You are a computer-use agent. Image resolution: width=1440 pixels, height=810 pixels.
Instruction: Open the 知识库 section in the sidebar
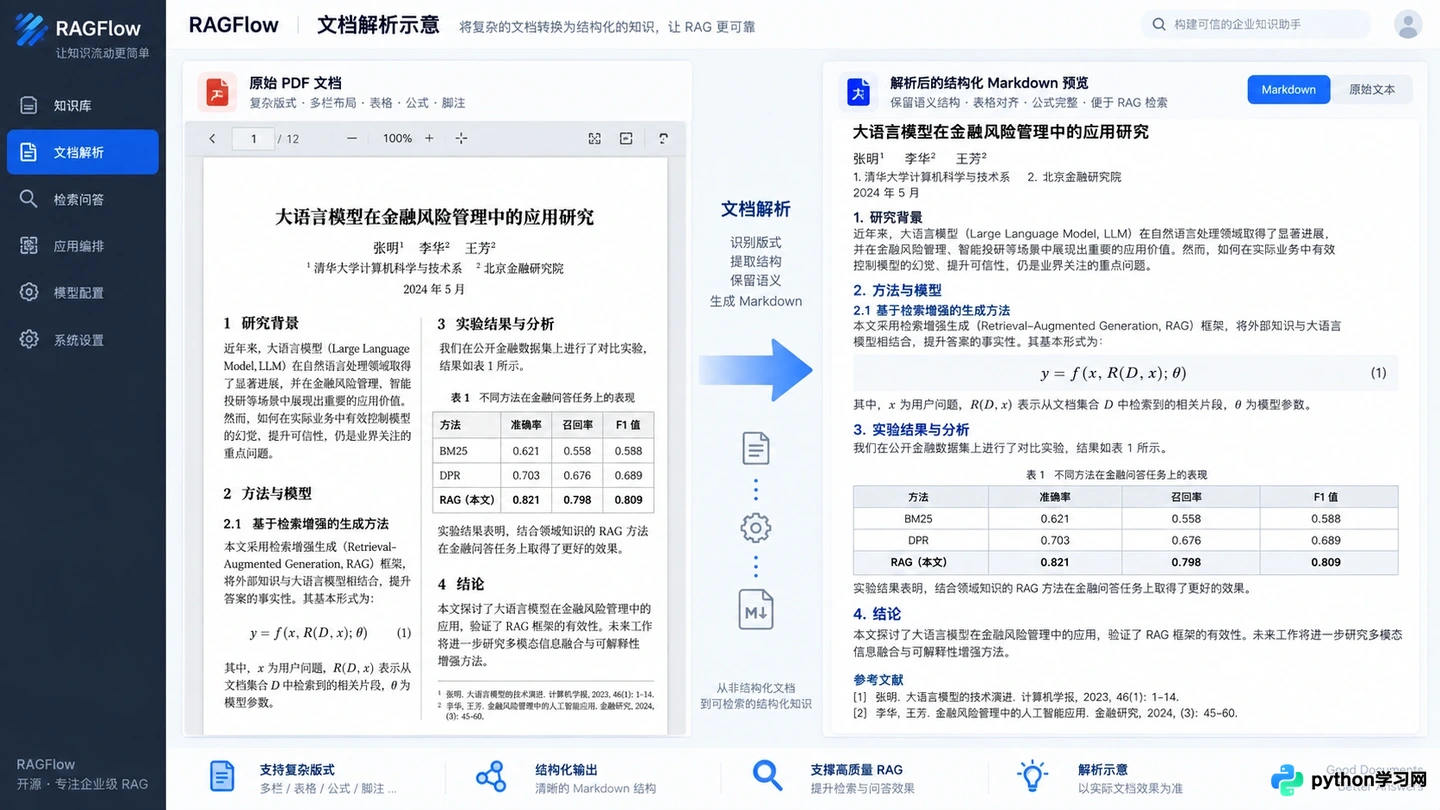pos(82,105)
